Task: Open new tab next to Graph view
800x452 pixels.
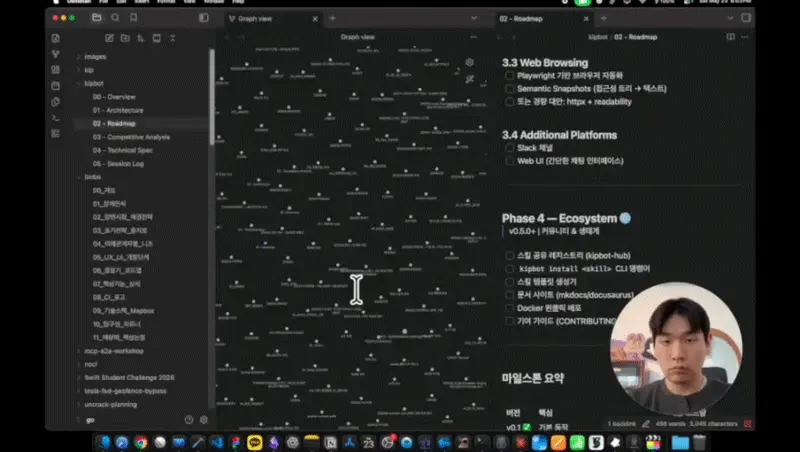Action: tap(332, 18)
